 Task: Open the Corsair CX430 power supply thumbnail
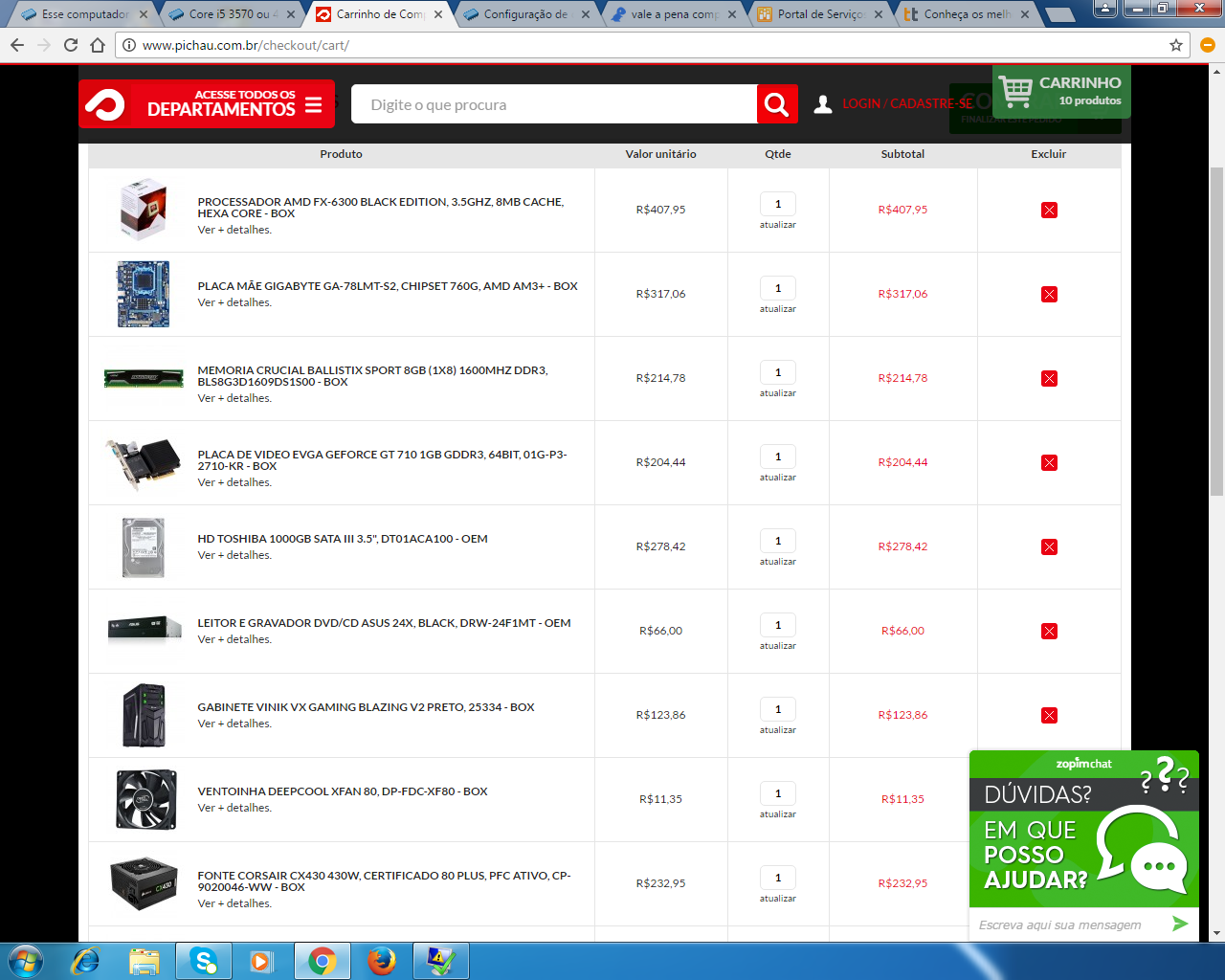144,883
